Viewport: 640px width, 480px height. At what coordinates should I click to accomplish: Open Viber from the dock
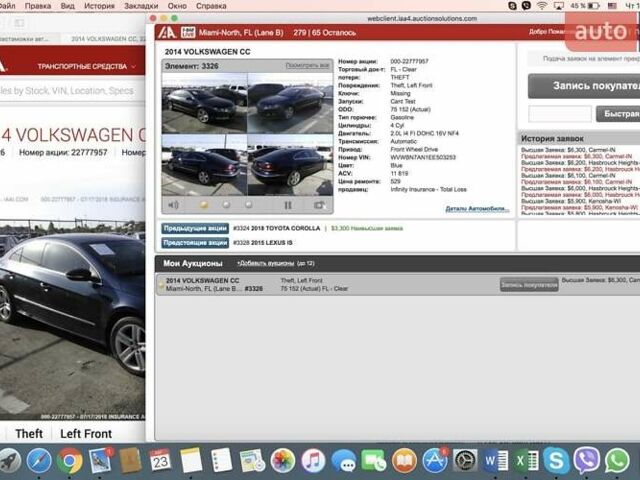click(587, 460)
